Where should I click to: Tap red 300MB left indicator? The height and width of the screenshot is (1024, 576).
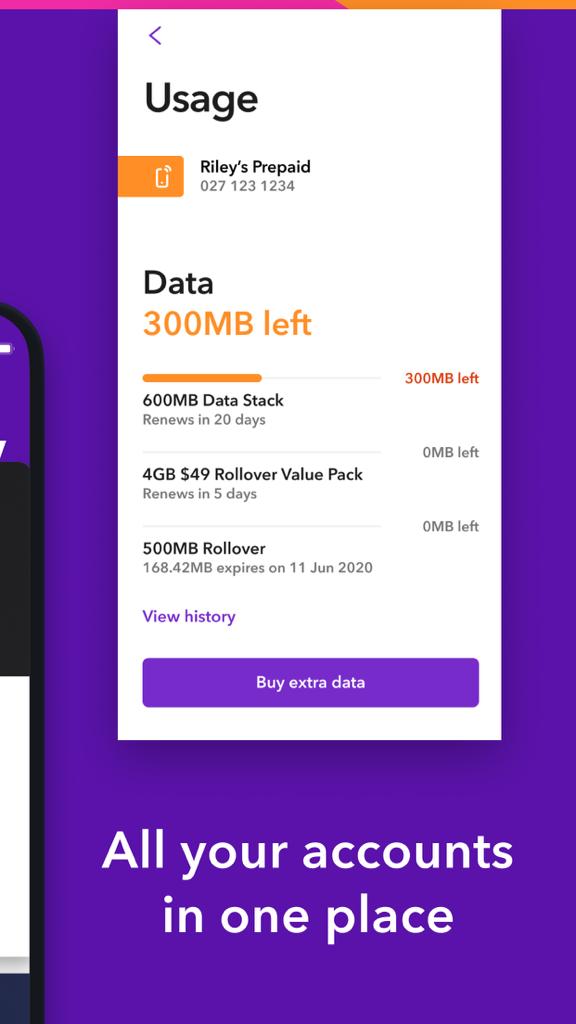tap(442, 378)
